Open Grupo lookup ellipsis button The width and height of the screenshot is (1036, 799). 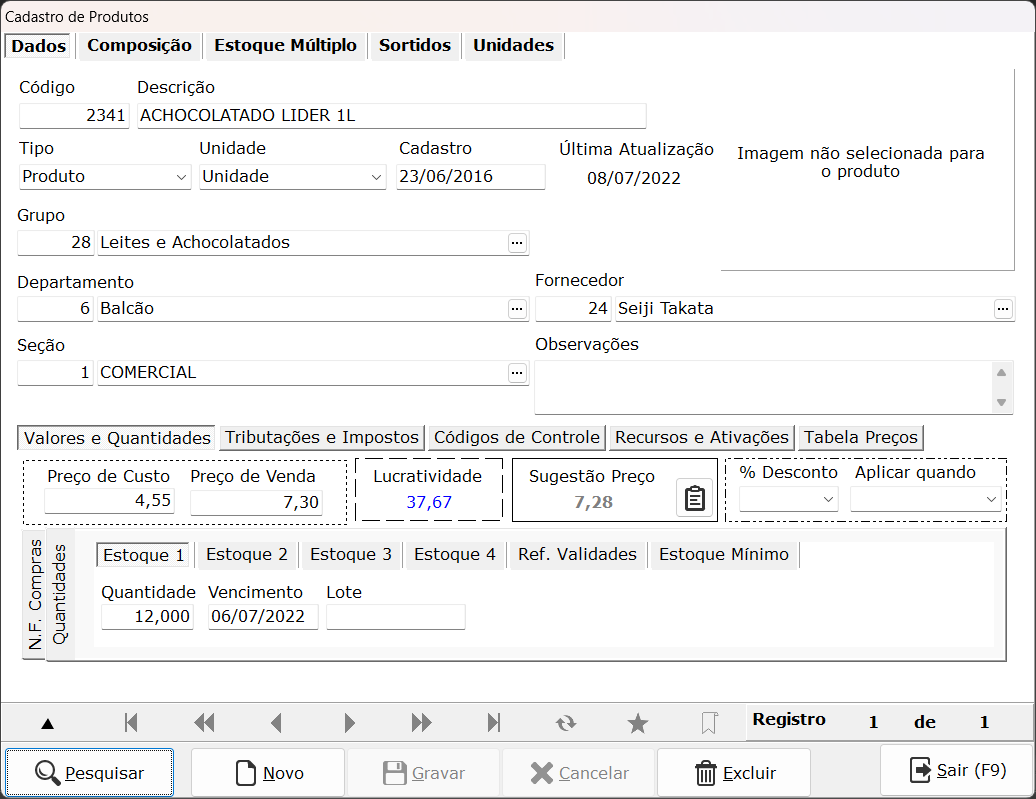point(517,243)
